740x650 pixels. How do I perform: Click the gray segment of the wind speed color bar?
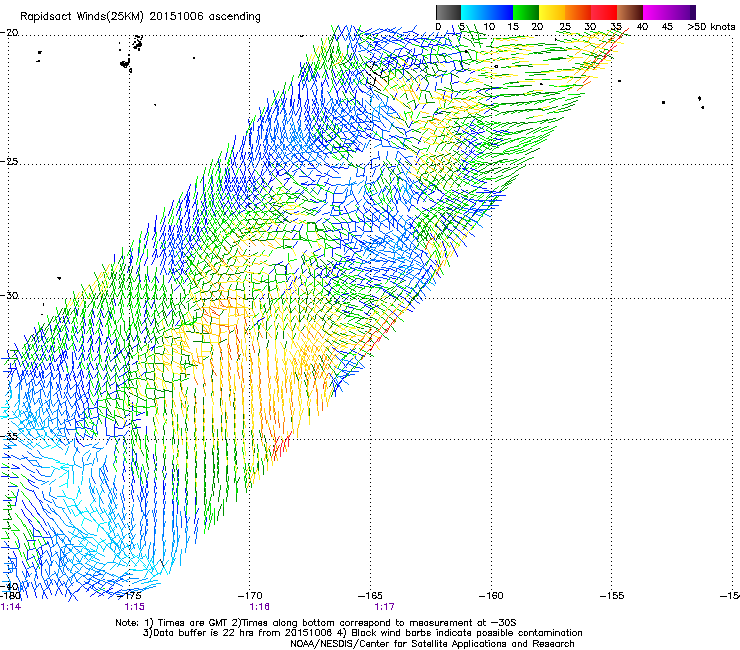point(448,12)
